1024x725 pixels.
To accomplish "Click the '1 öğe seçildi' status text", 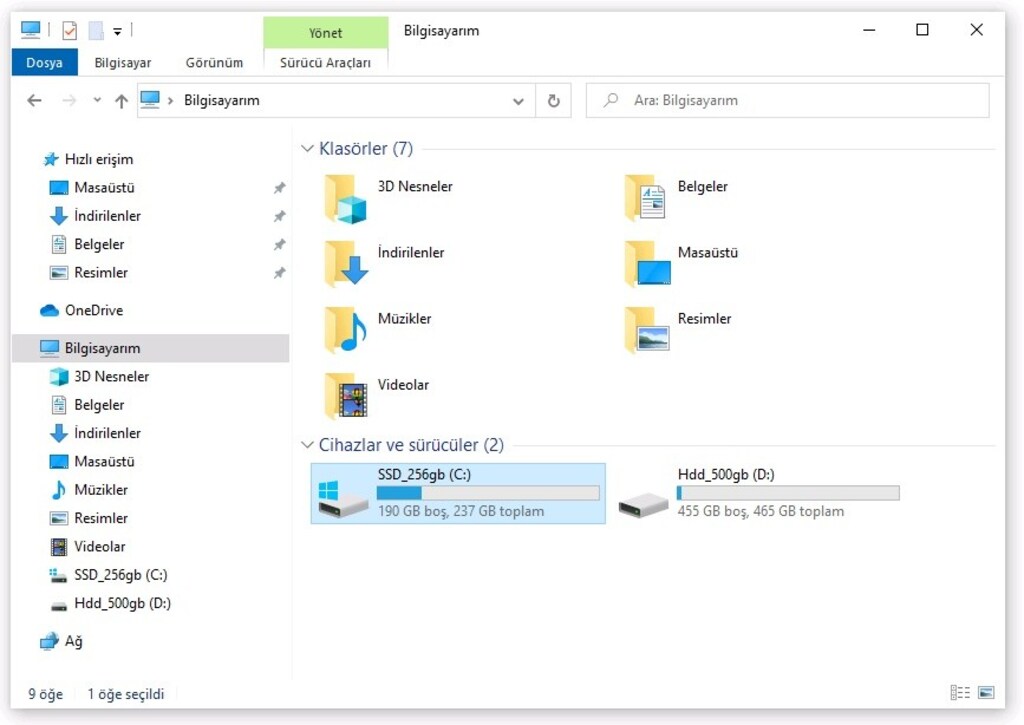I will (126, 694).
